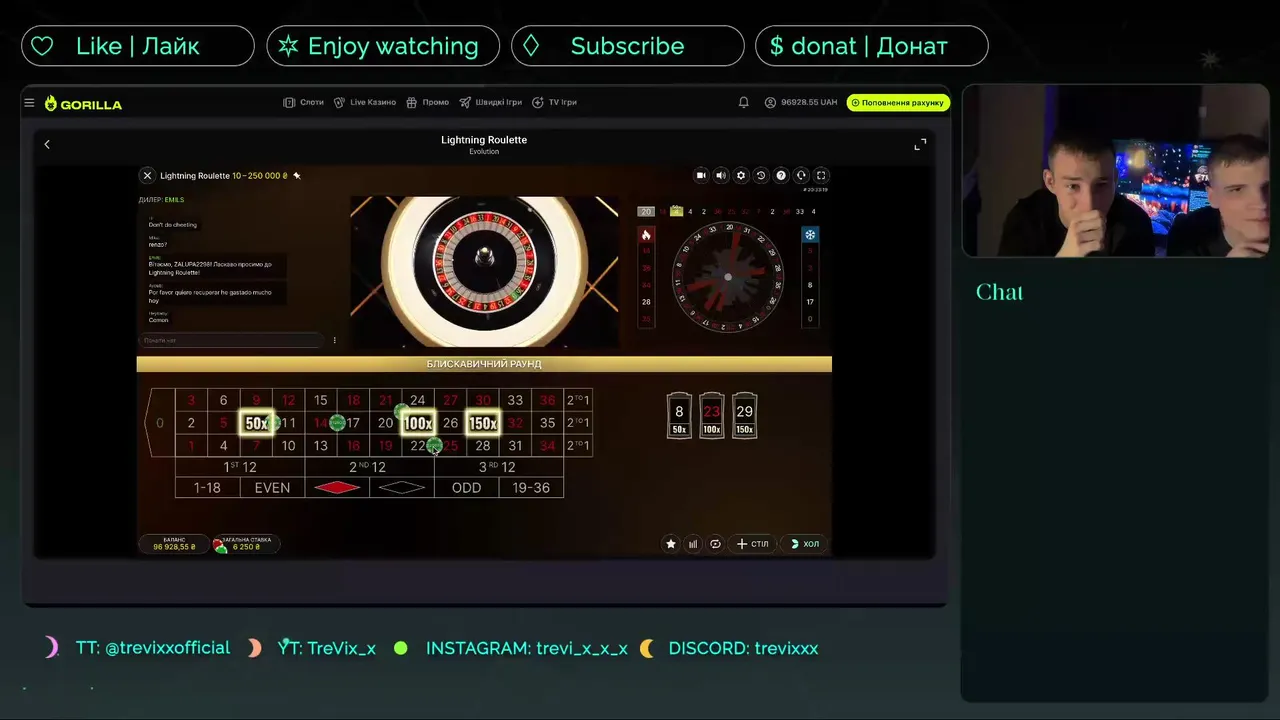Screen dimensions: 1280x720
Task: Click the GORILLA logo
Action: coord(84,103)
